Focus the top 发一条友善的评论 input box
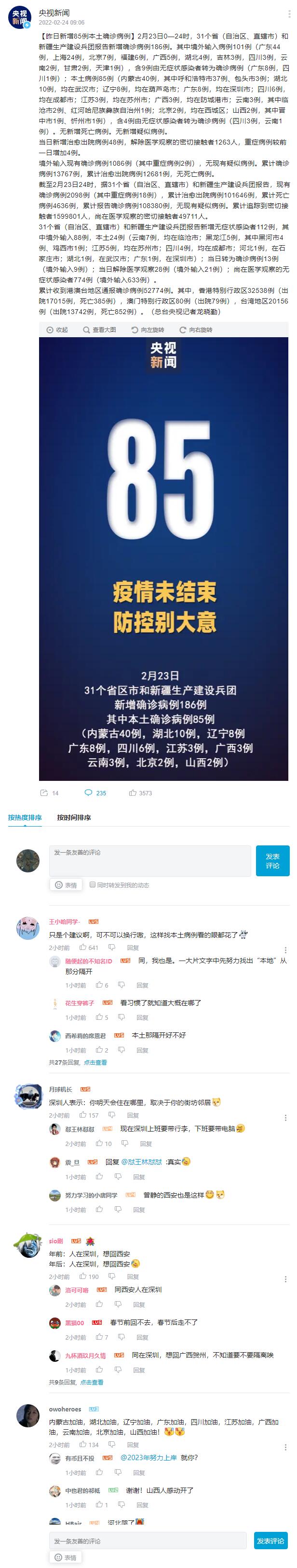 coord(150,861)
